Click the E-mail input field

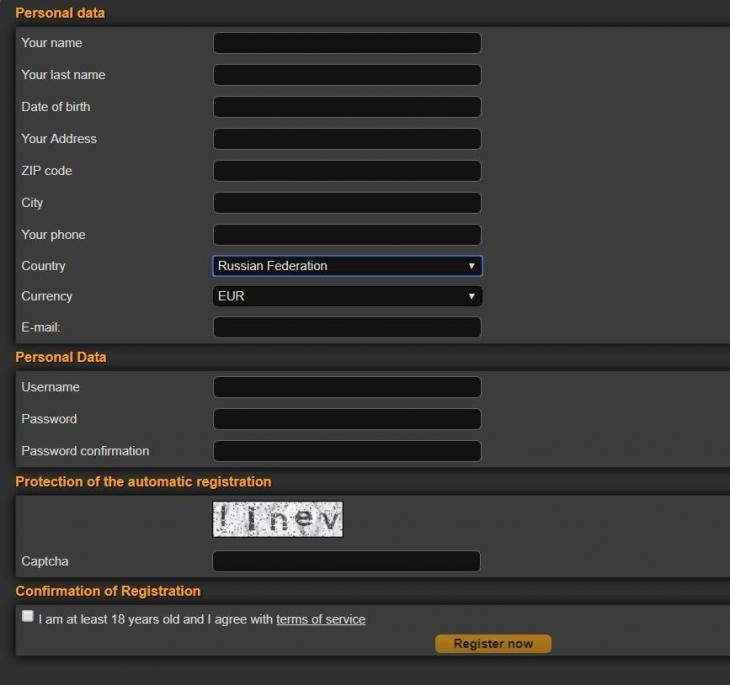[346, 327]
